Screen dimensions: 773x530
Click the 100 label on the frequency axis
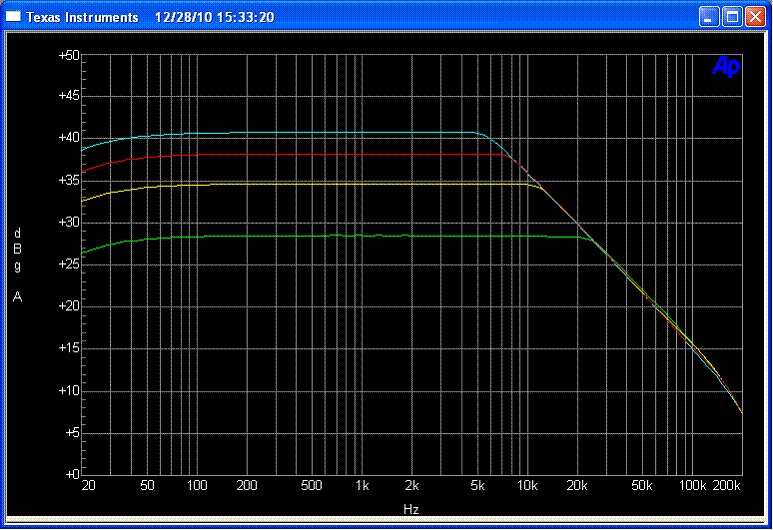pos(197,486)
